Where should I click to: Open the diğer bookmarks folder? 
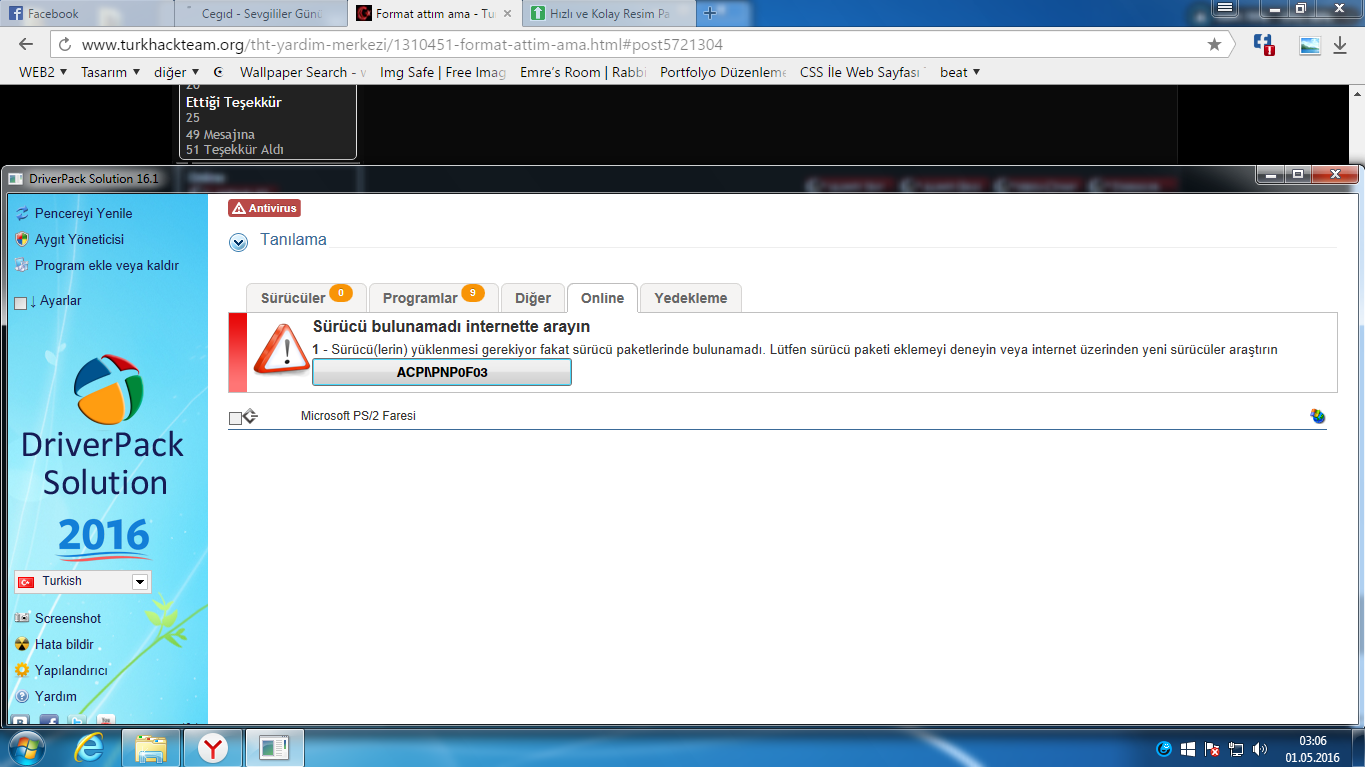[176, 72]
